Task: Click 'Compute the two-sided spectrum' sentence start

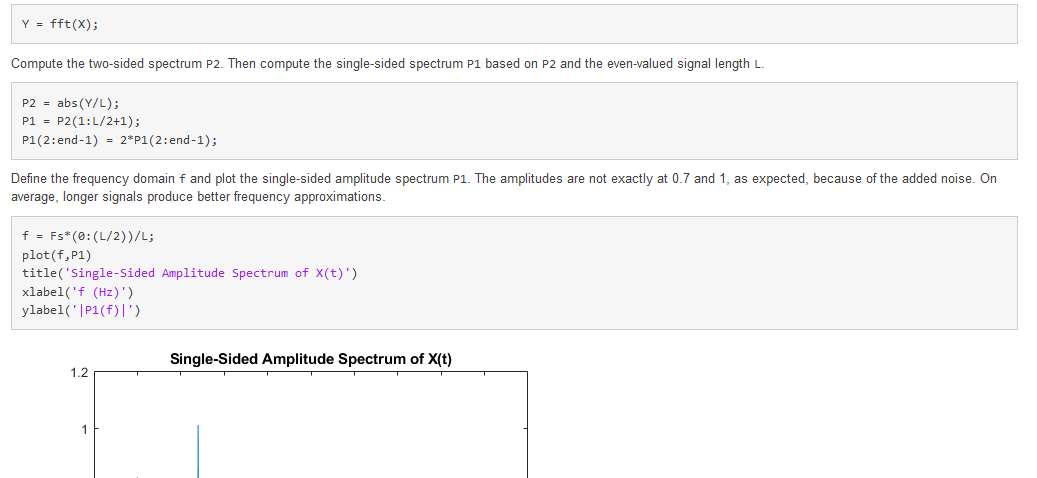Action: 100,64
